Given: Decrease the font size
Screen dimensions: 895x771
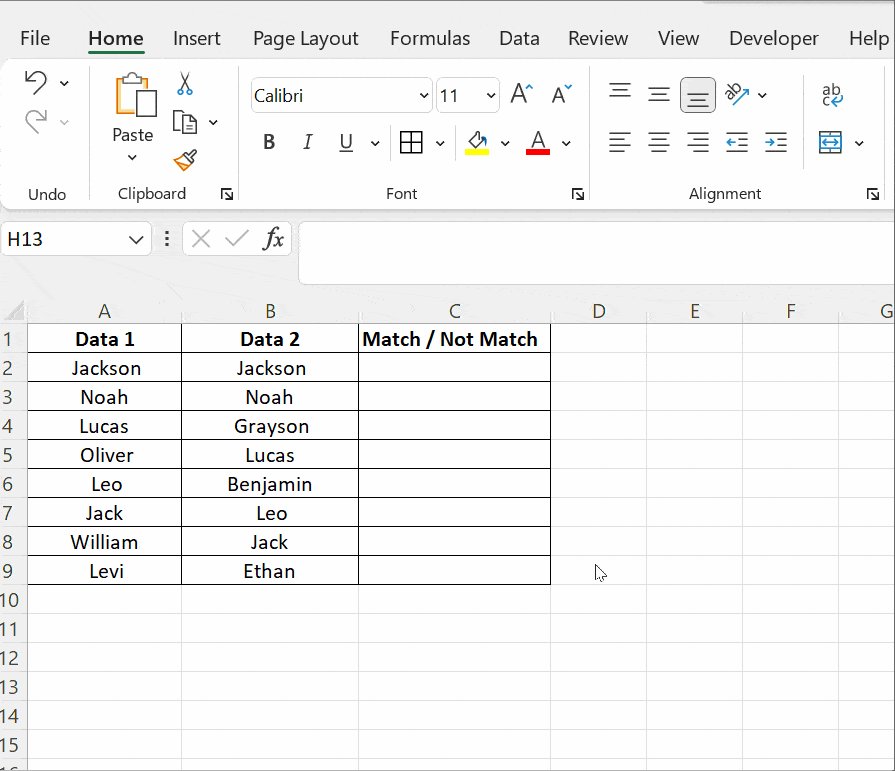Looking at the screenshot, I should (557, 92).
